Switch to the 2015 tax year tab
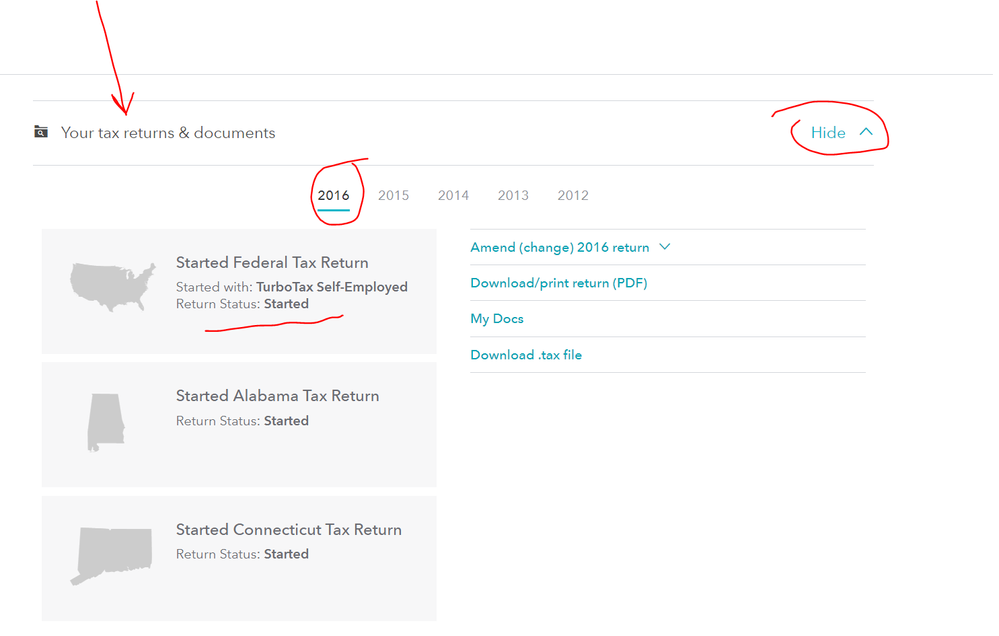The height and width of the screenshot is (636, 999). (393, 195)
